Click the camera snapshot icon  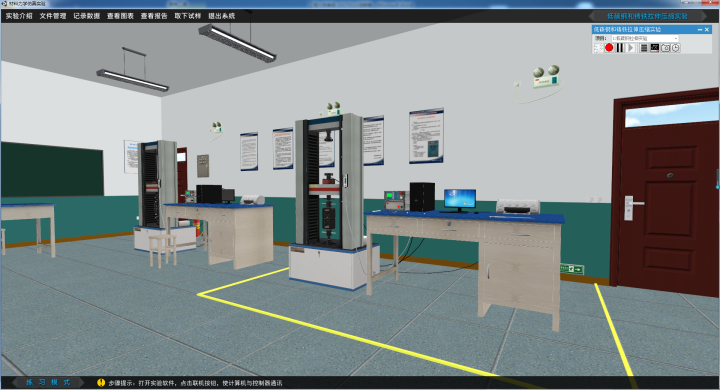tap(665, 48)
